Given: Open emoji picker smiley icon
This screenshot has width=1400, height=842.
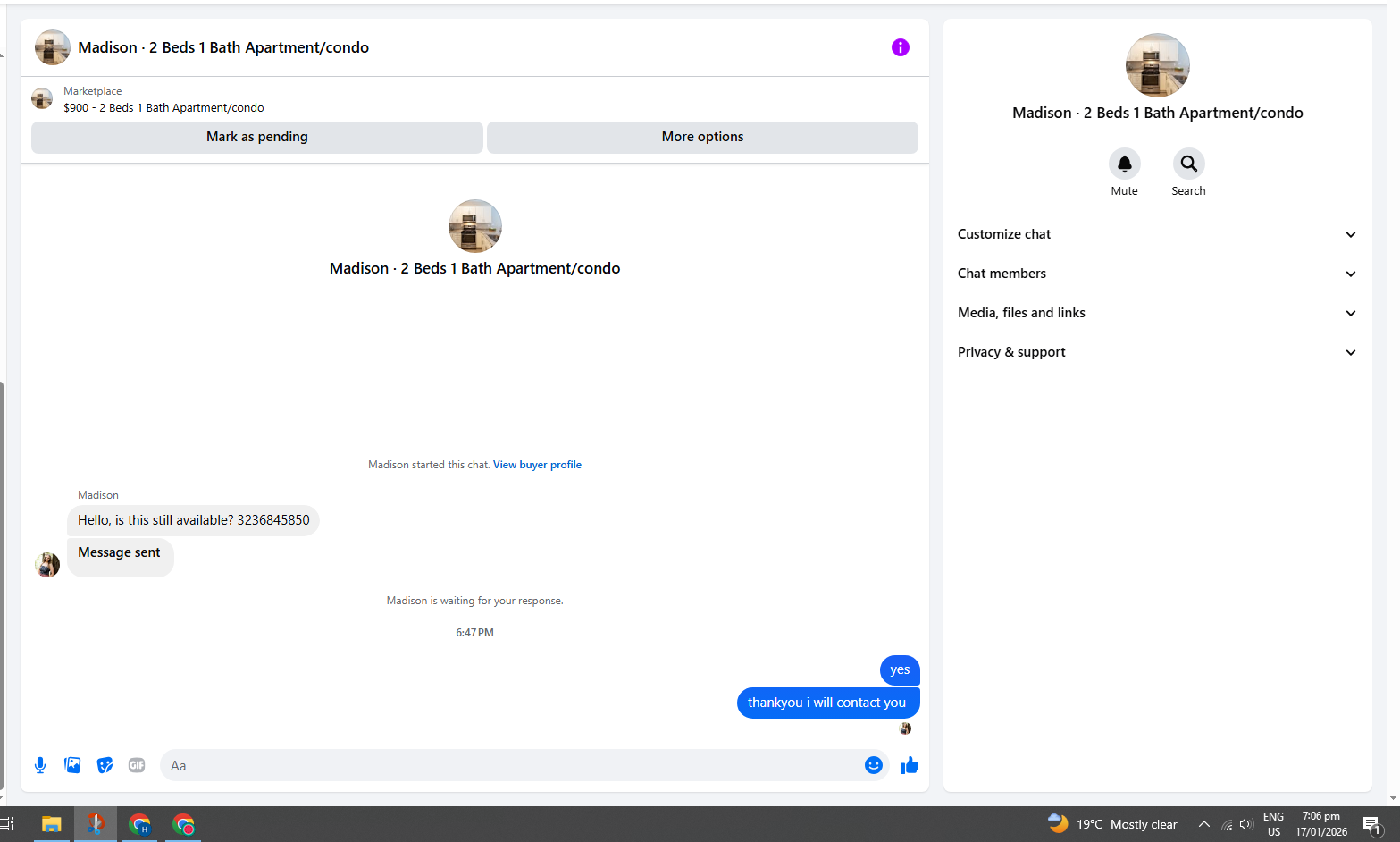Looking at the screenshot, I should 874,765.
